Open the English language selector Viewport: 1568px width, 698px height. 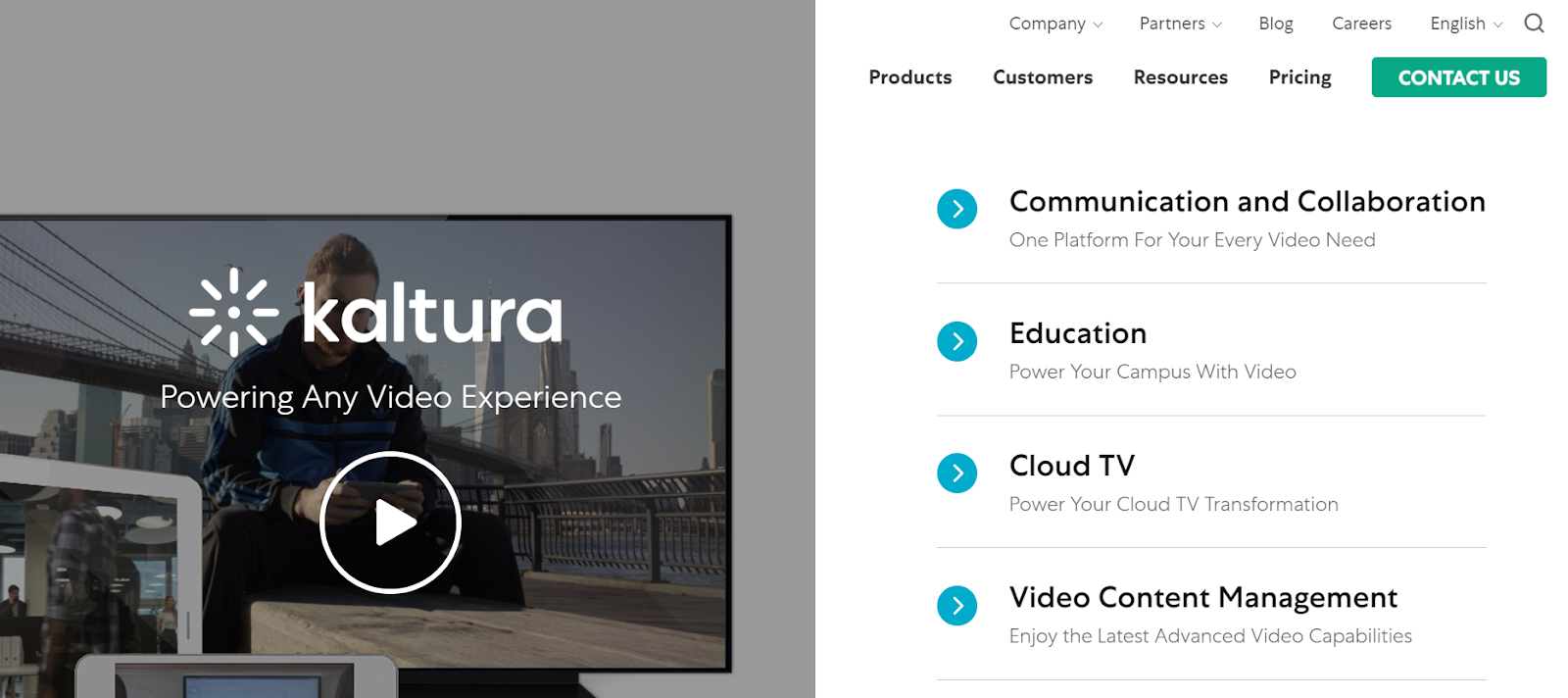(1466, 24)
